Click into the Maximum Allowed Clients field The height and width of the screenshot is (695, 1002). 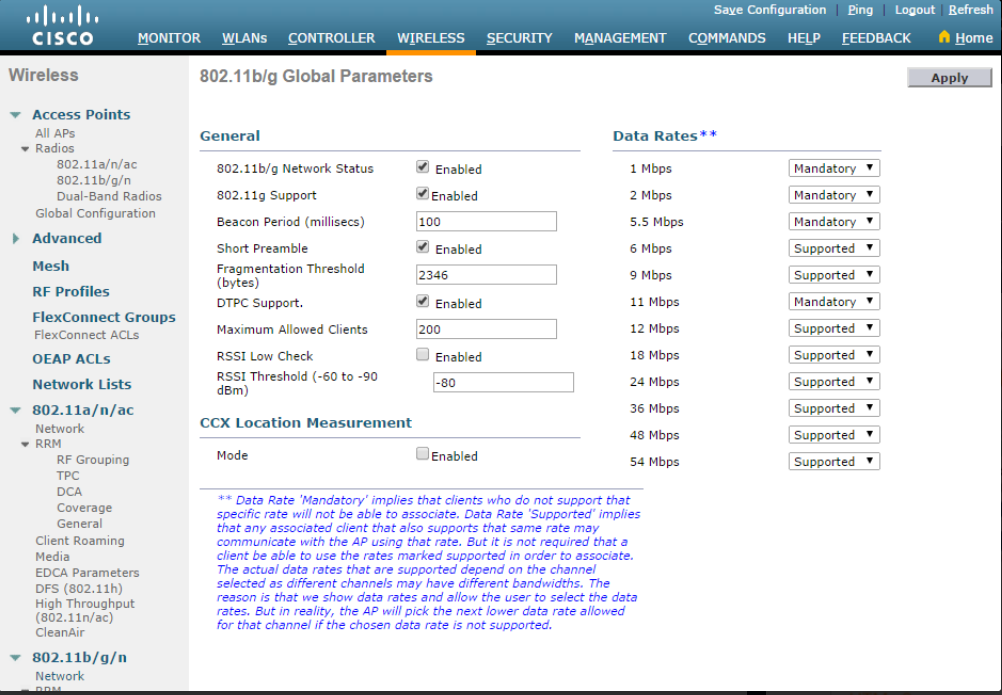[486, 329]
